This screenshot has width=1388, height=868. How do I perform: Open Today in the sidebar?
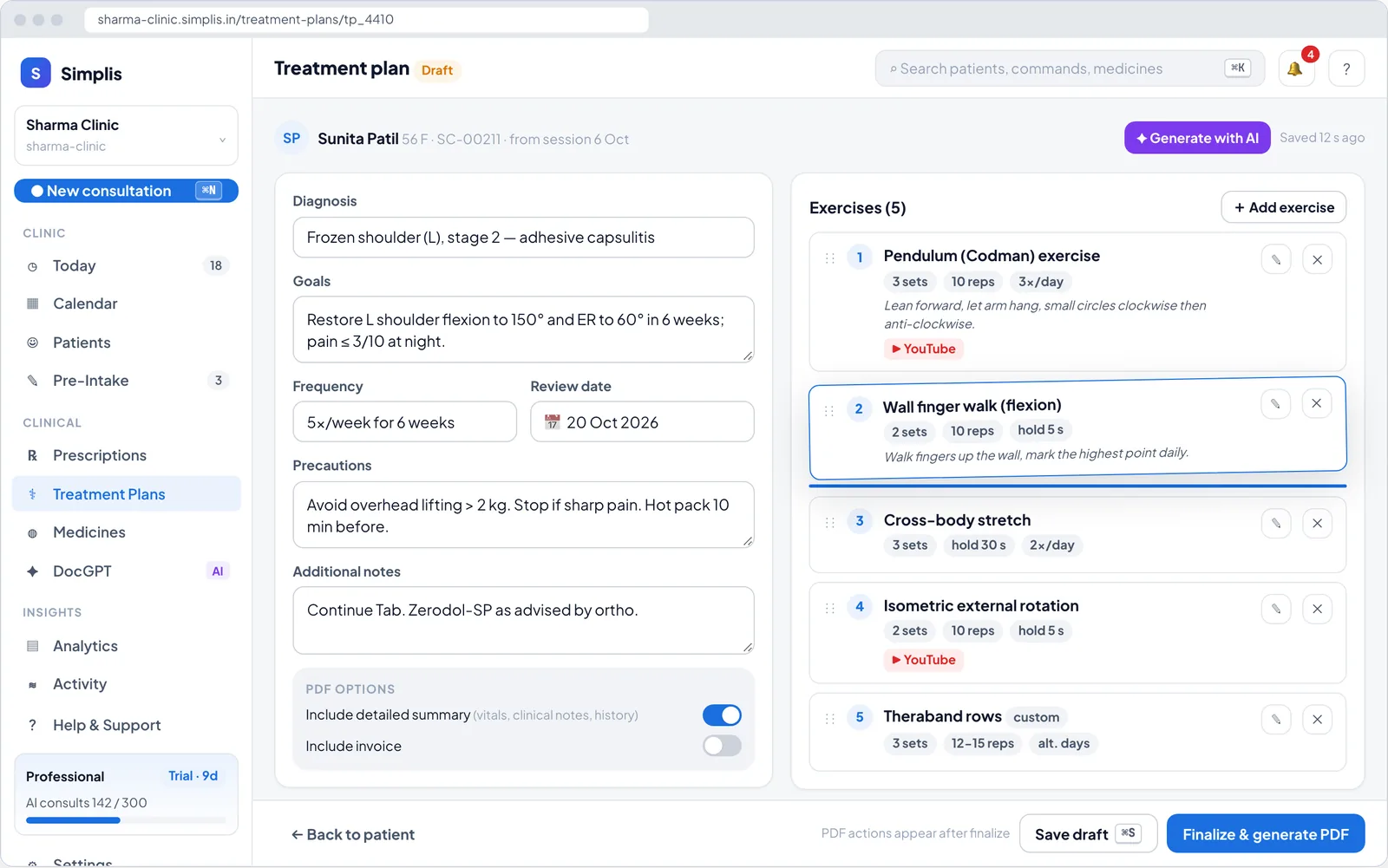[126, 266]
